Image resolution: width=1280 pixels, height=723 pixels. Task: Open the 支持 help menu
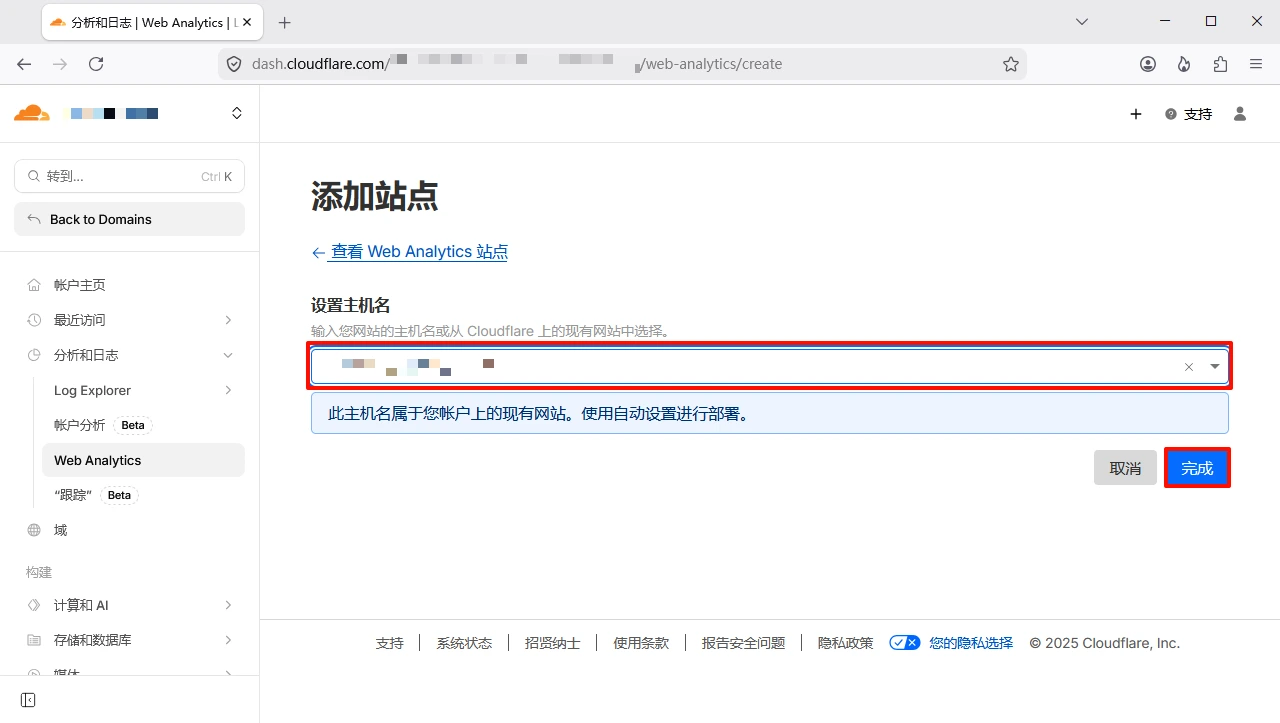(1188, 114)
